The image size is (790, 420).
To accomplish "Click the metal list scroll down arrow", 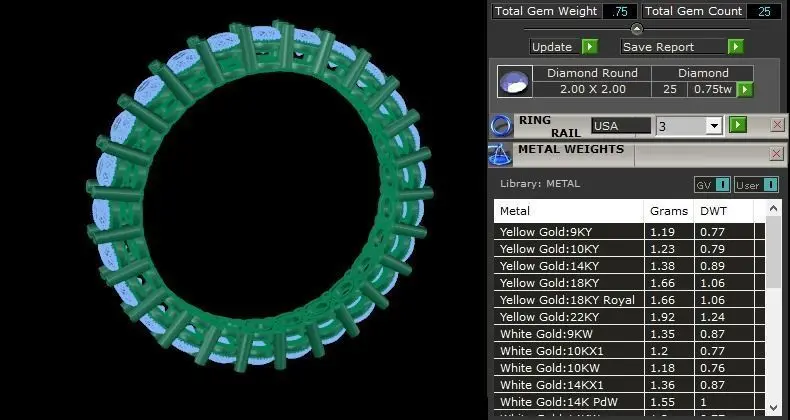I will pos(773,407).
